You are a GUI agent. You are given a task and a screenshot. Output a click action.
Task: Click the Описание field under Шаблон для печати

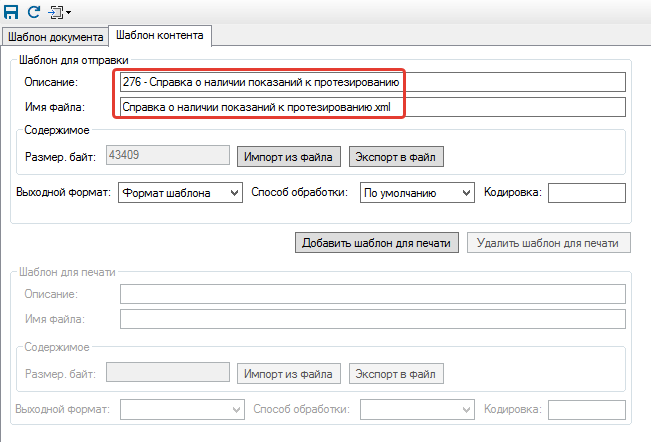[372, 294]
